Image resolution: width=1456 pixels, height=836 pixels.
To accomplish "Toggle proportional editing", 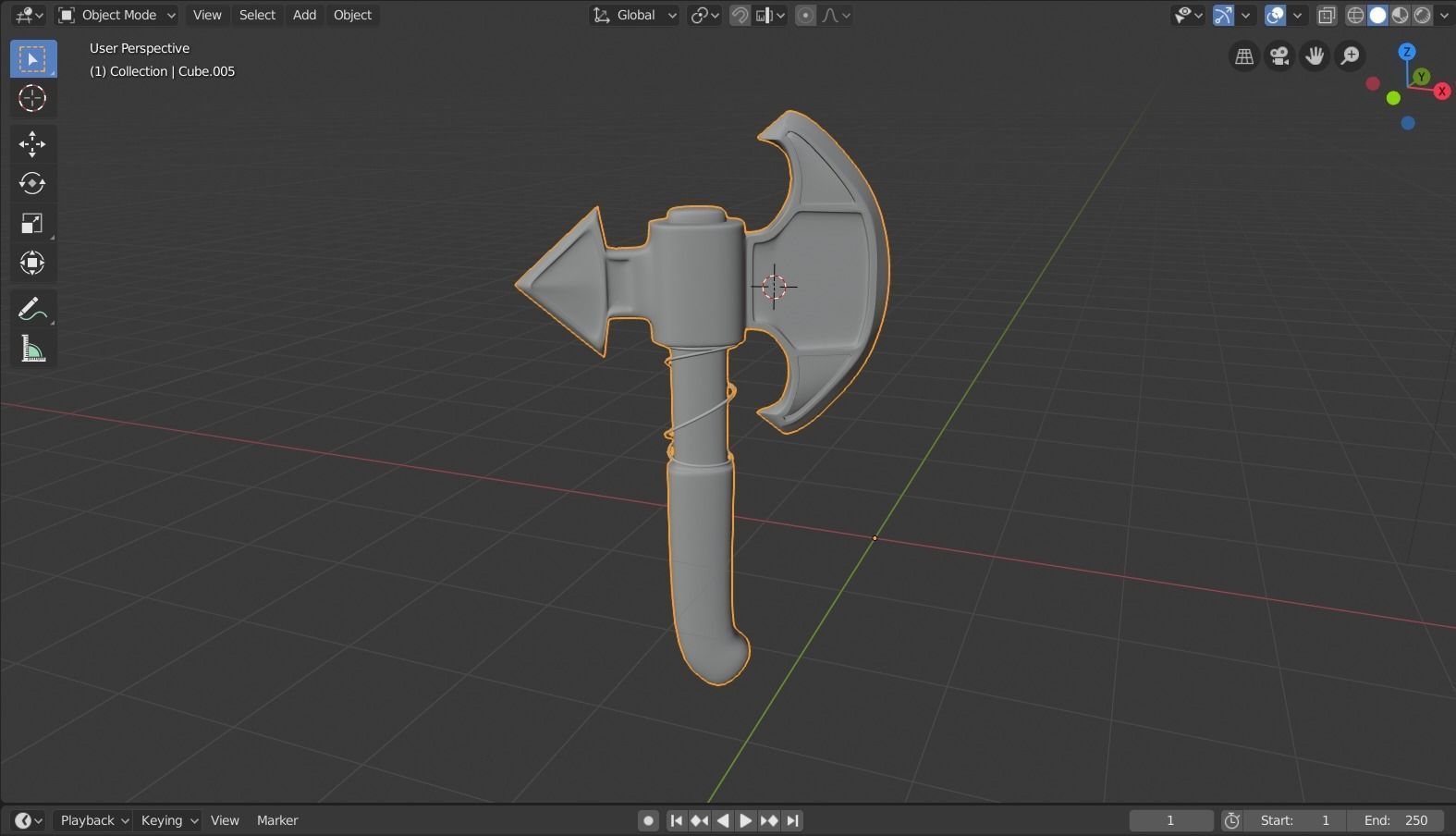I will pyautogui.click(x=805, y=15).
